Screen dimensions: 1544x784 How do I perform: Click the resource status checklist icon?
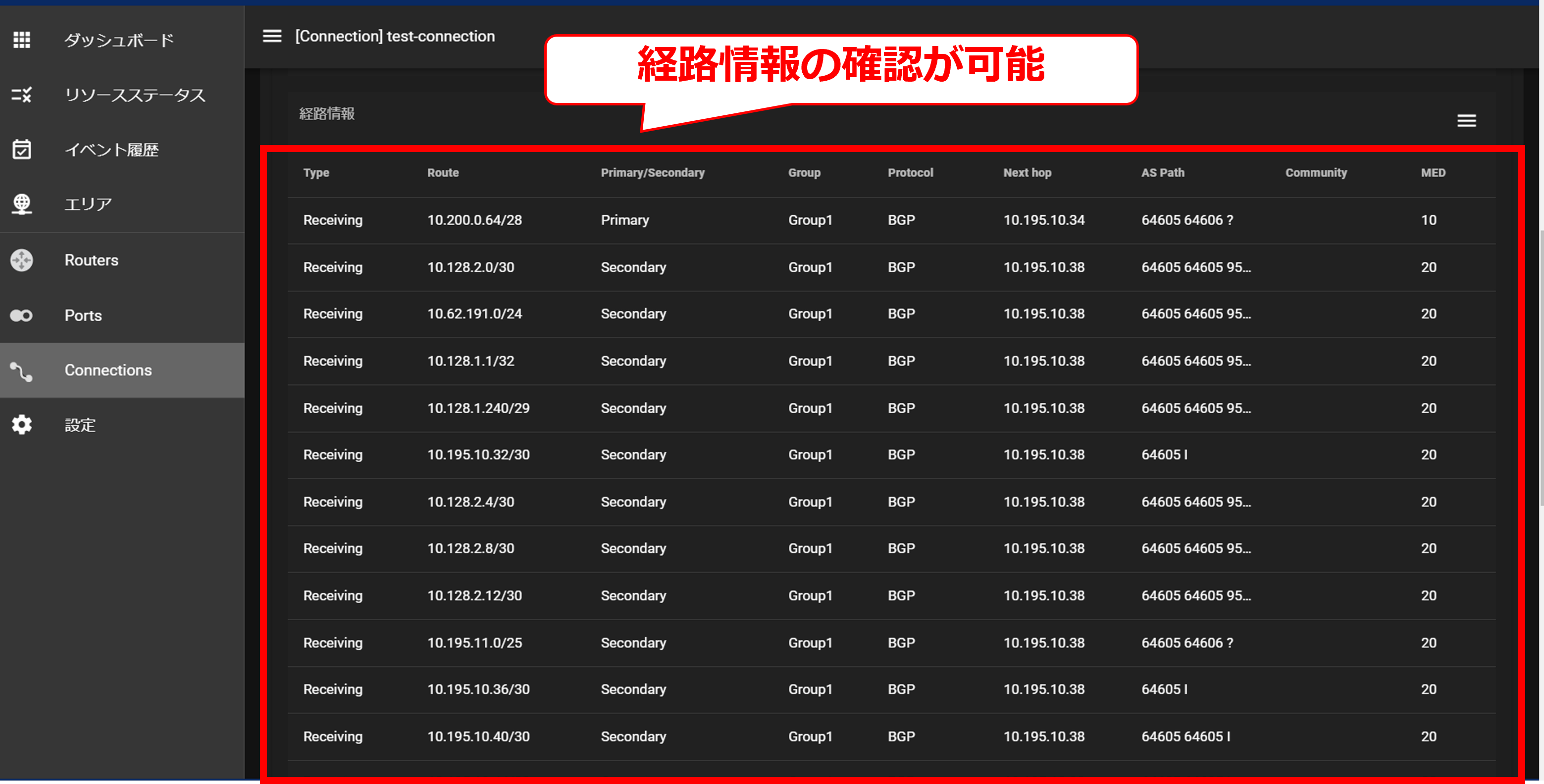pyautogui.click(x=22, y=95)
